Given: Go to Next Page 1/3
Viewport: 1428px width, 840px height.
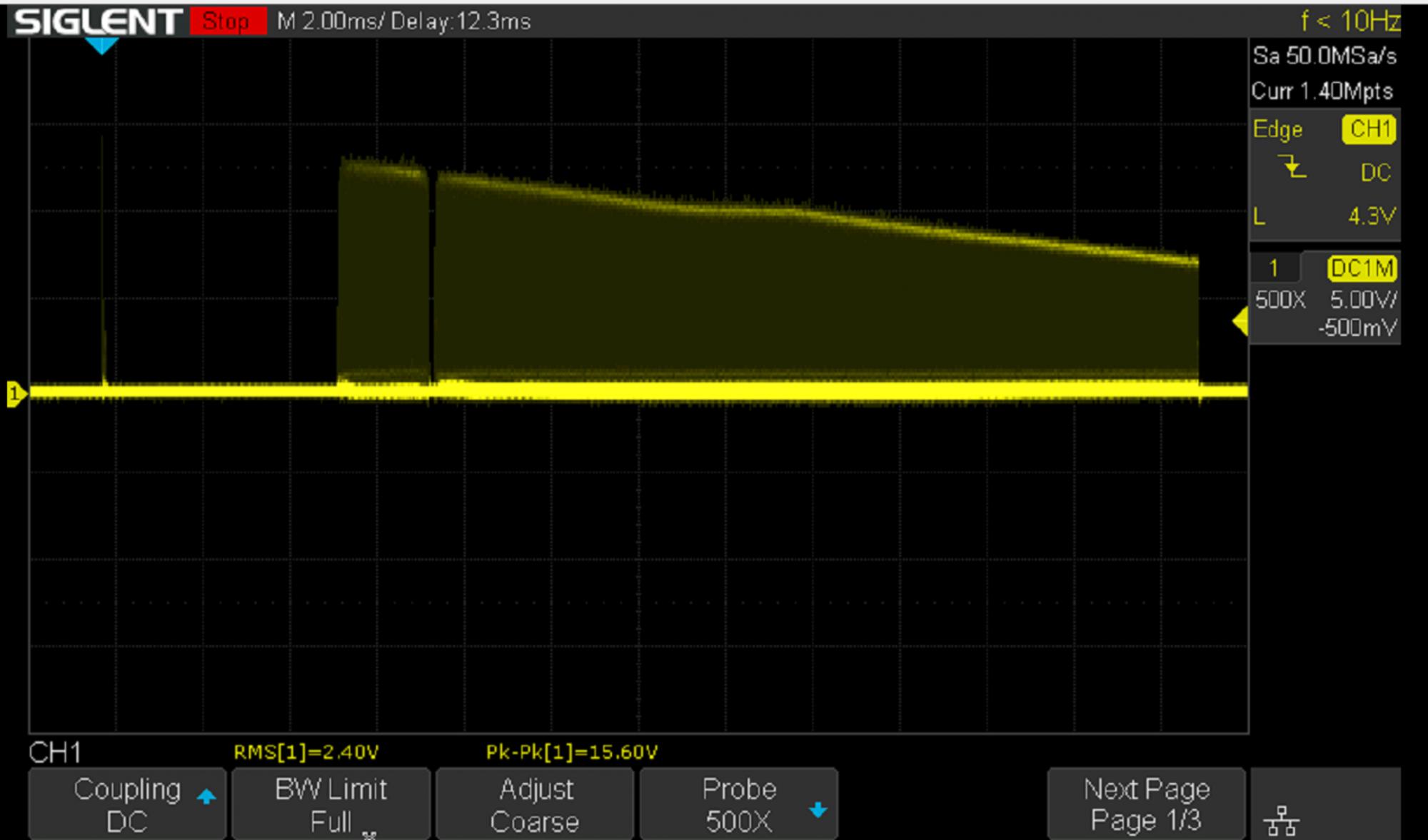Looking at the screenshot, I should point(1146,804).
